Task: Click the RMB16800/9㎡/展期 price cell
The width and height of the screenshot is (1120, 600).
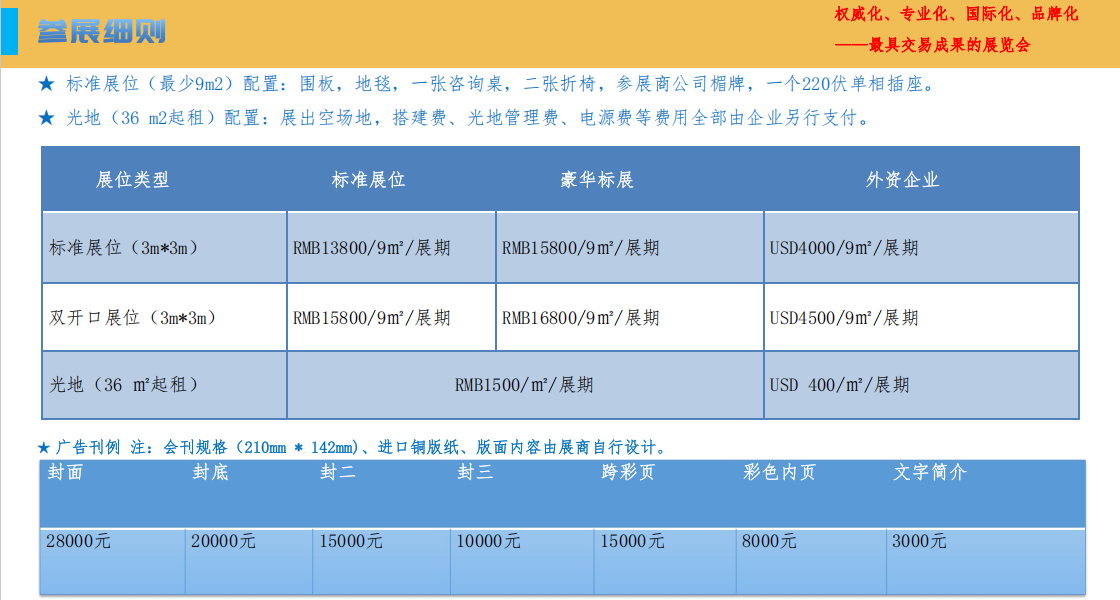Action: [580, 318]
